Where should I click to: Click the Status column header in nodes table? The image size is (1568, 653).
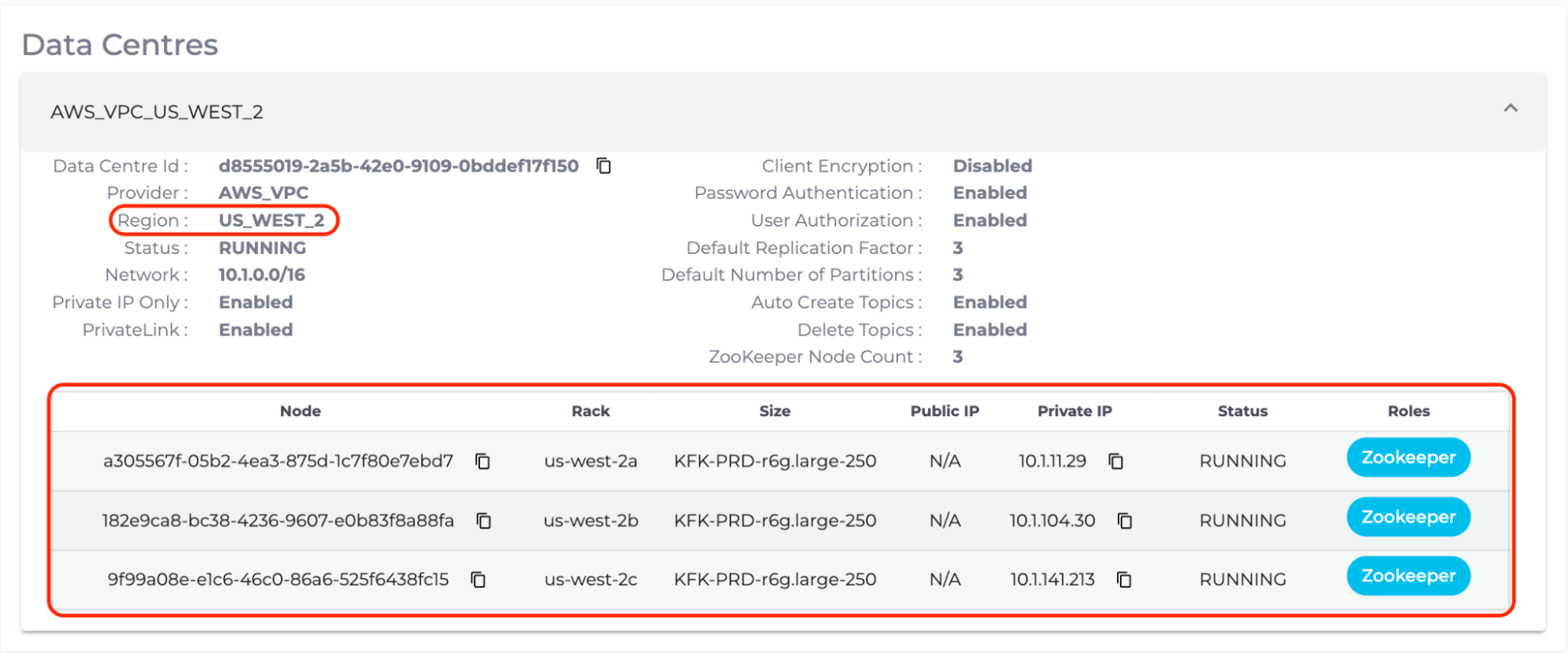tap(1242, 412)
